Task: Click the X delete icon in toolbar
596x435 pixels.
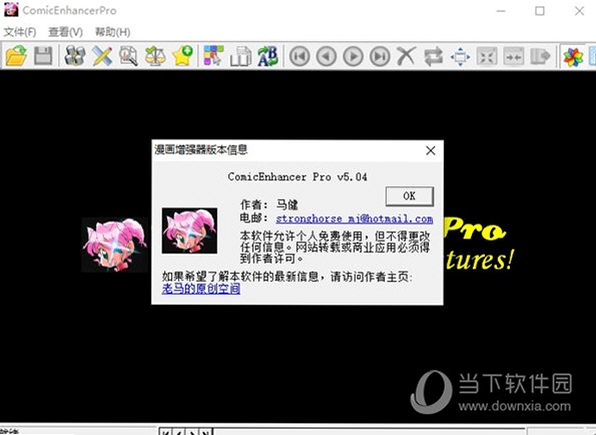Action: (x=406, y=56)
